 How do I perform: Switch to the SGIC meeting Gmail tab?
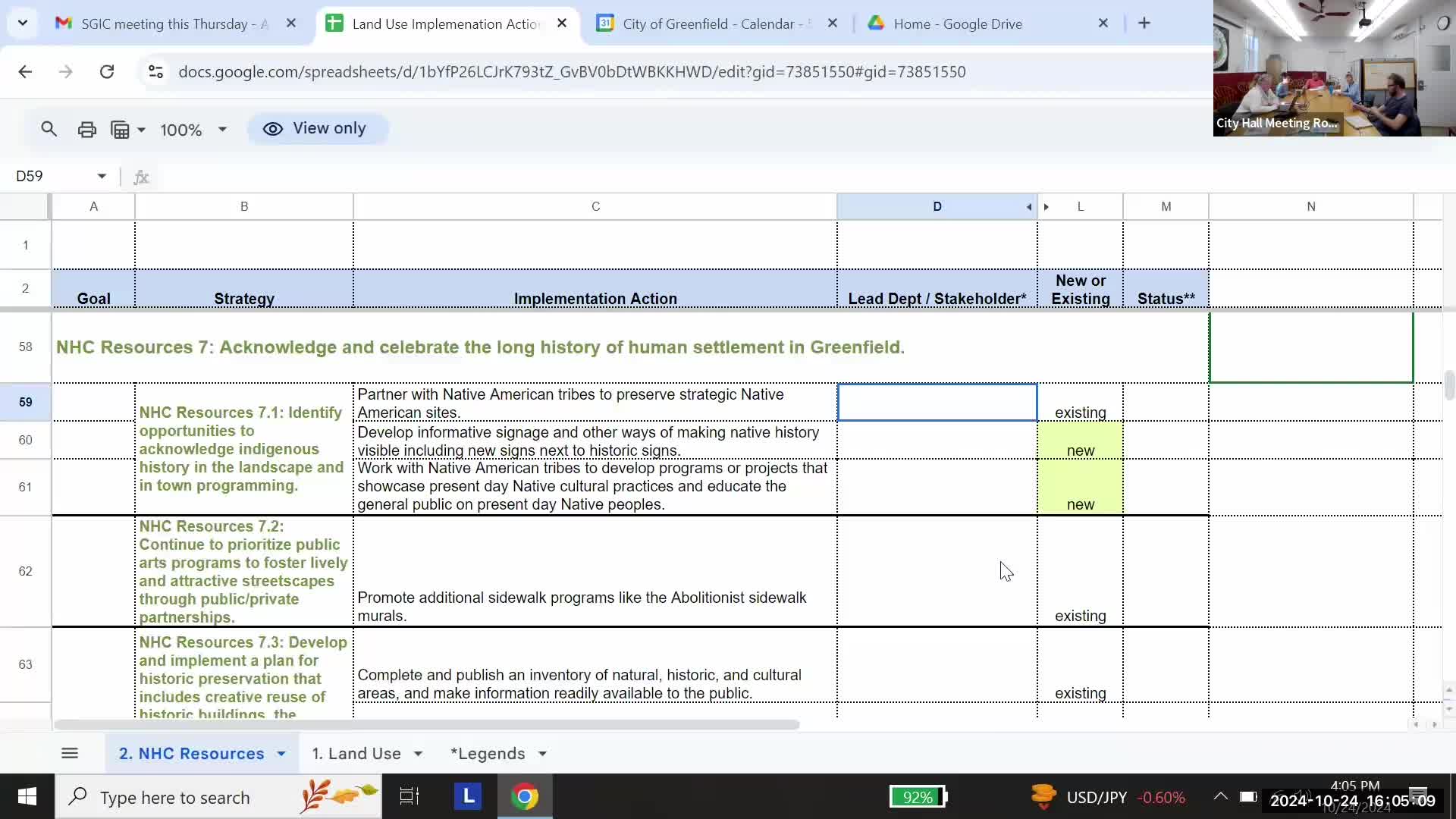175,24
